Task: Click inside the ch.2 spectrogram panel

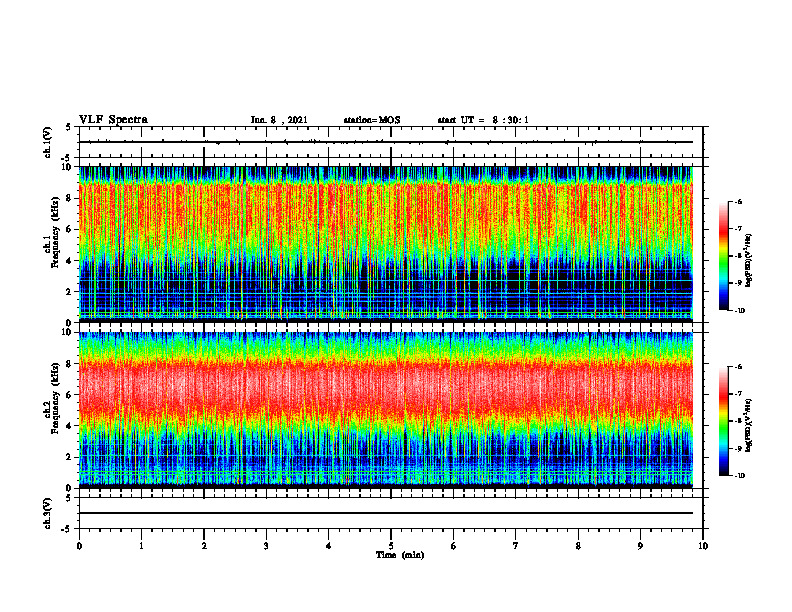Action: point(386,409)
